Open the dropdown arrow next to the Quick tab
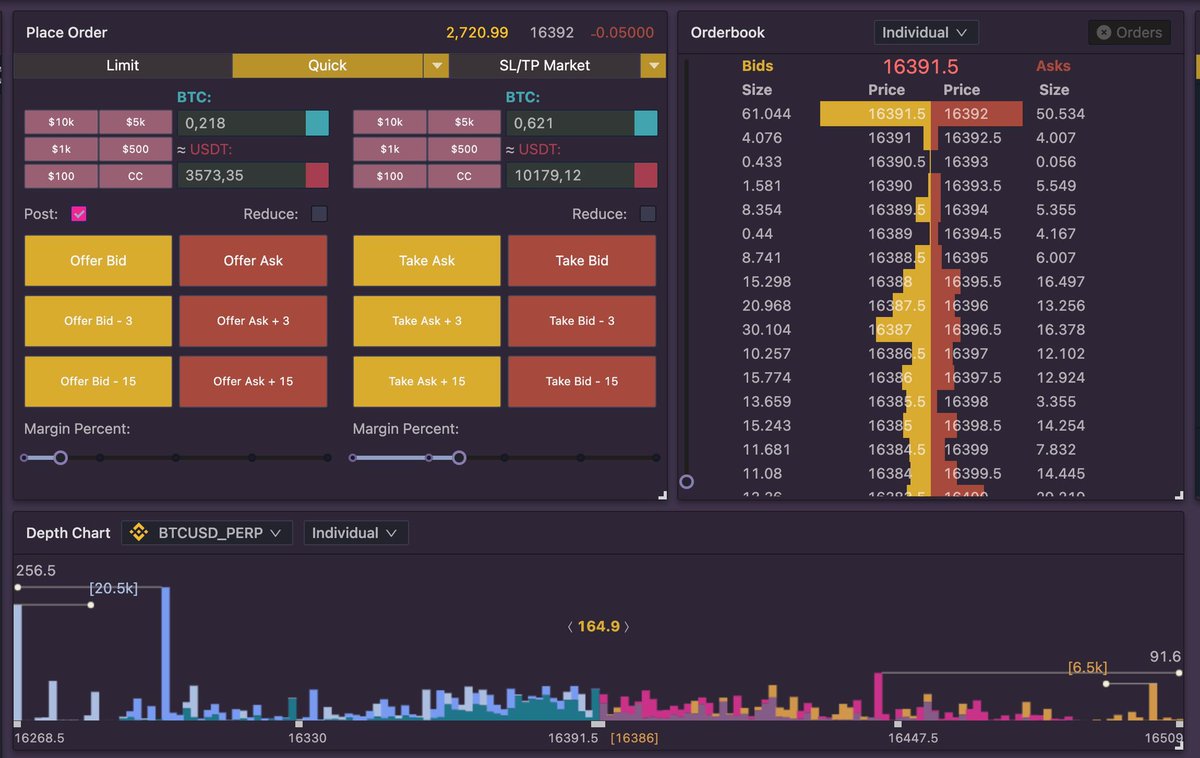Viewport: 1200px width, 758px height. [x=436, y=66]
